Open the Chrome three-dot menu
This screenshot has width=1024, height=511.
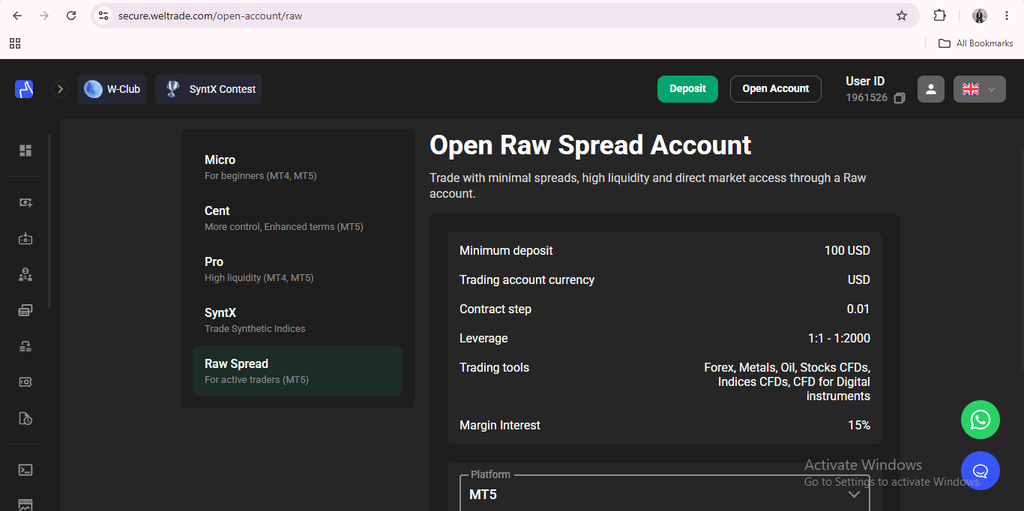pyautogui.click(x=1006, y=16)
